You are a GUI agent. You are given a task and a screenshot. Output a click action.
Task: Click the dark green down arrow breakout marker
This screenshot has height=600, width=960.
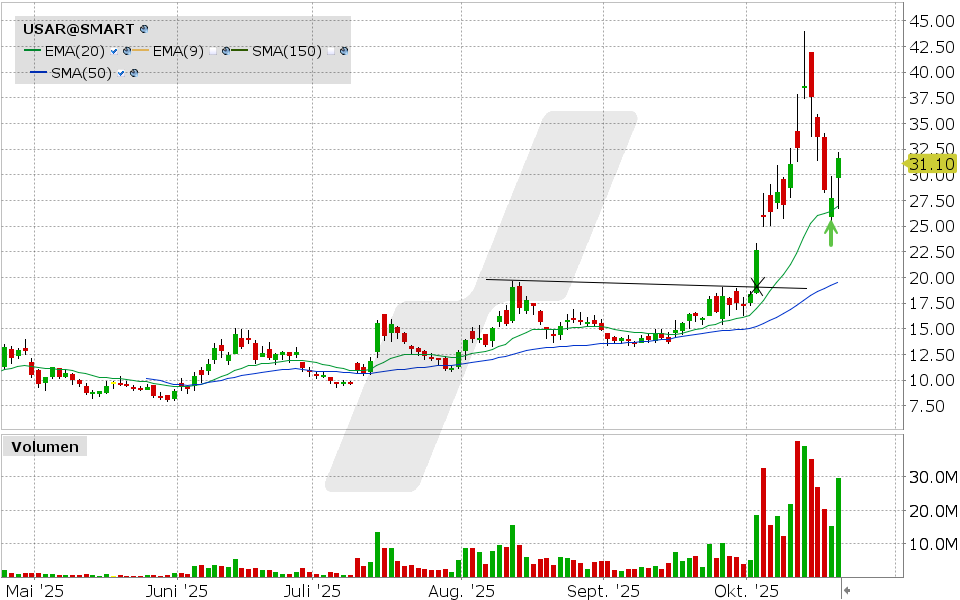point(756,284)
